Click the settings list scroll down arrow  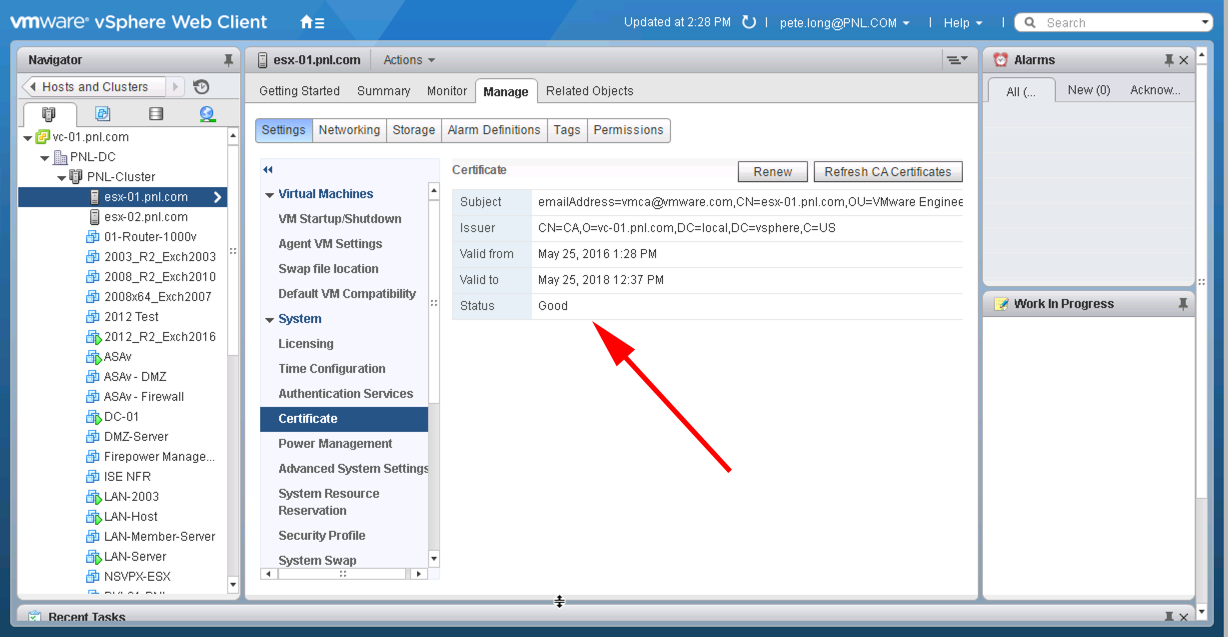click(x=434, y=558)
